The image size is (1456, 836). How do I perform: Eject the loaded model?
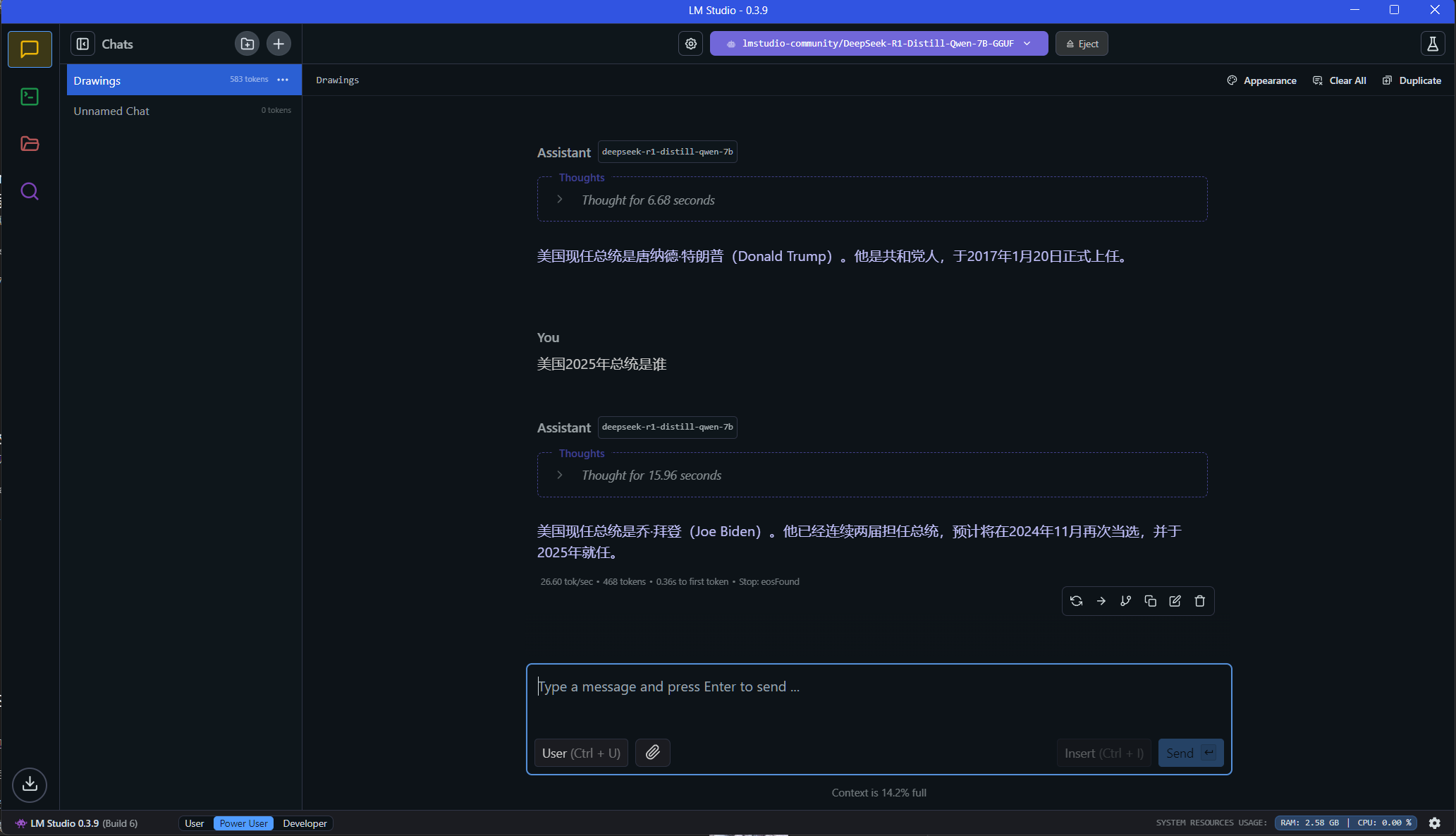coord(1082,44)
